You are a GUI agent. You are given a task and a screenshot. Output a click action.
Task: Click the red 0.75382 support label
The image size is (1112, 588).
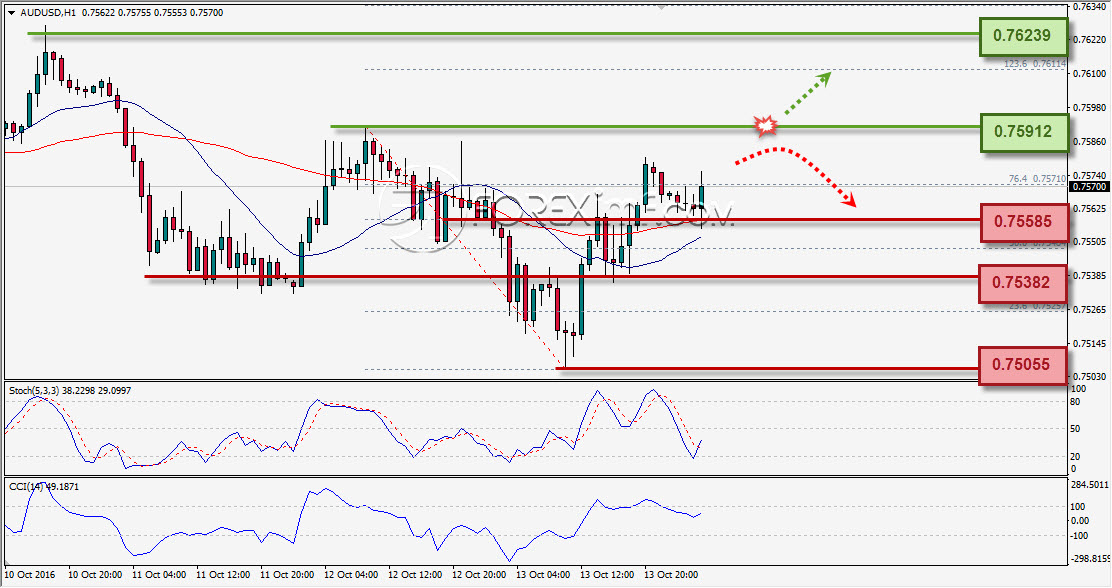(x=1022, y=283)
